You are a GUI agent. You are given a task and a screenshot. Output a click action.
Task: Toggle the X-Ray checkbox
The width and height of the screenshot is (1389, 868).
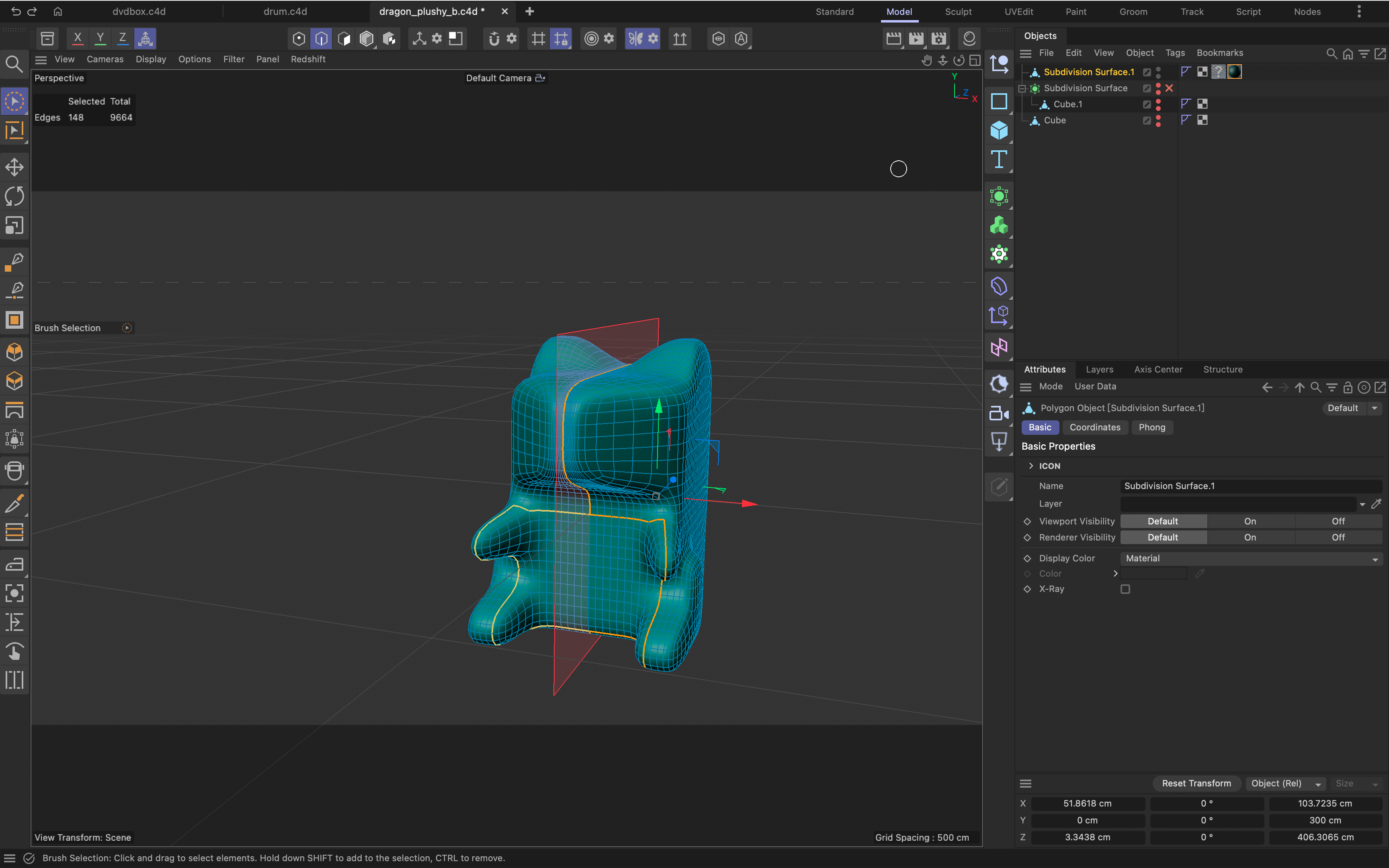pos(1126,589)
